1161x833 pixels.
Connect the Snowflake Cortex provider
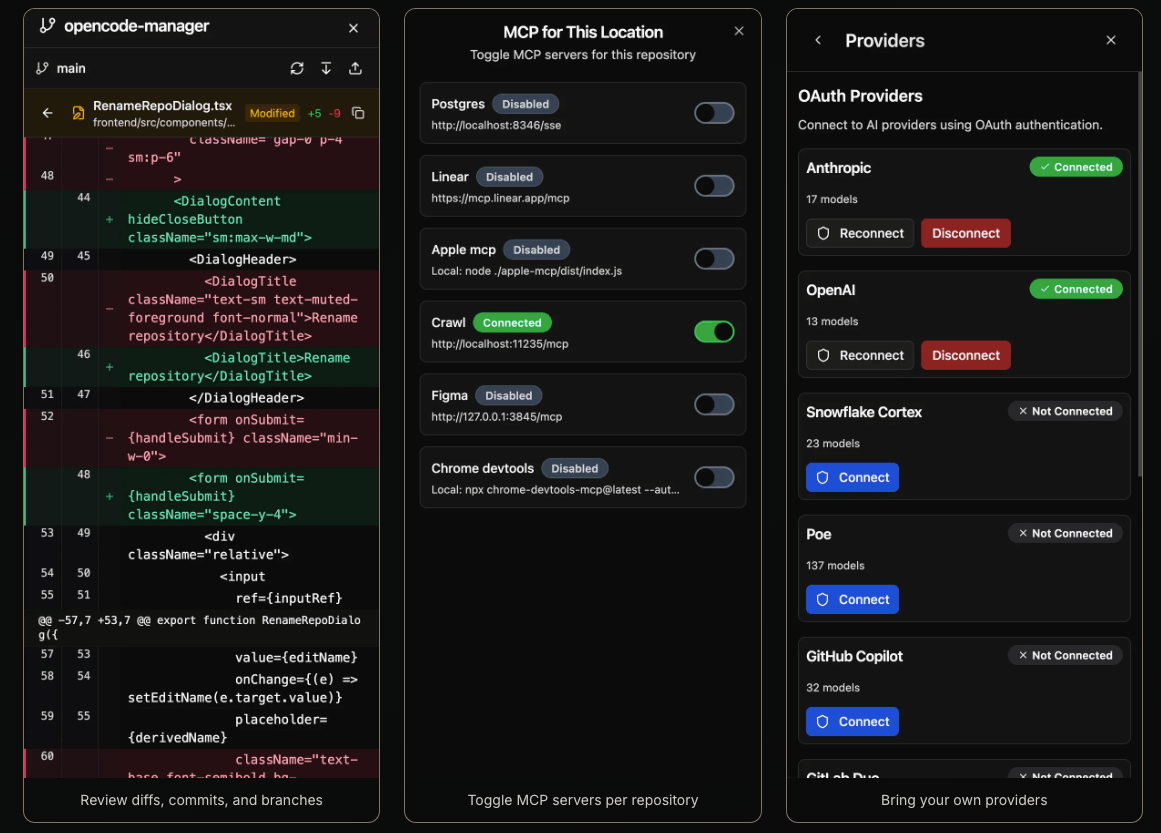pos(852,478)
